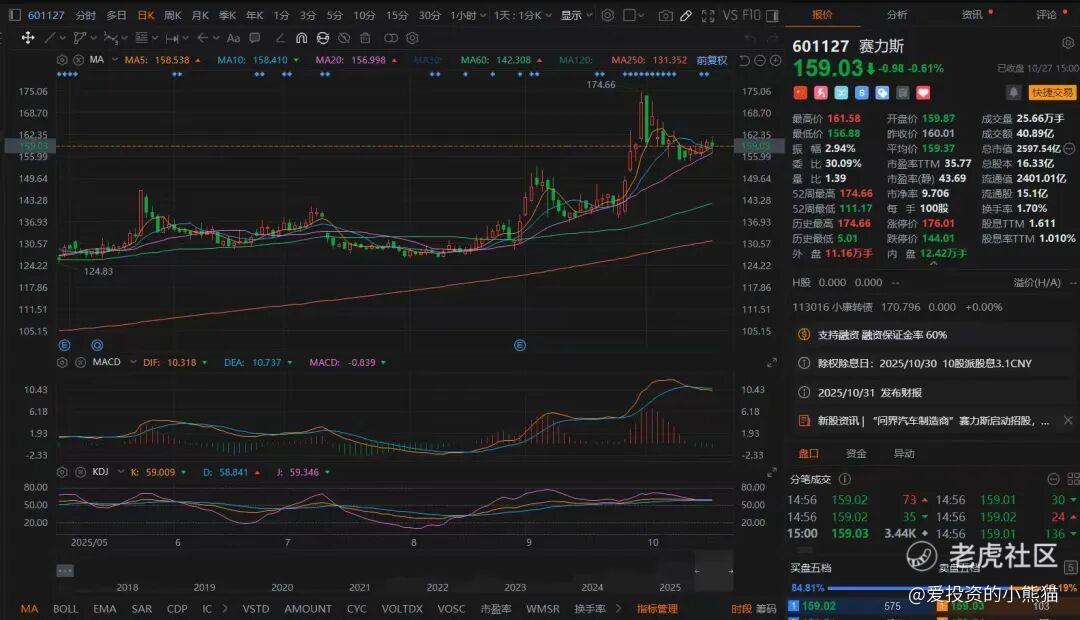Screen dimensions: 1080x620
Task: Switch to 分析 analysis tab
Action: [x=897, y=14]
